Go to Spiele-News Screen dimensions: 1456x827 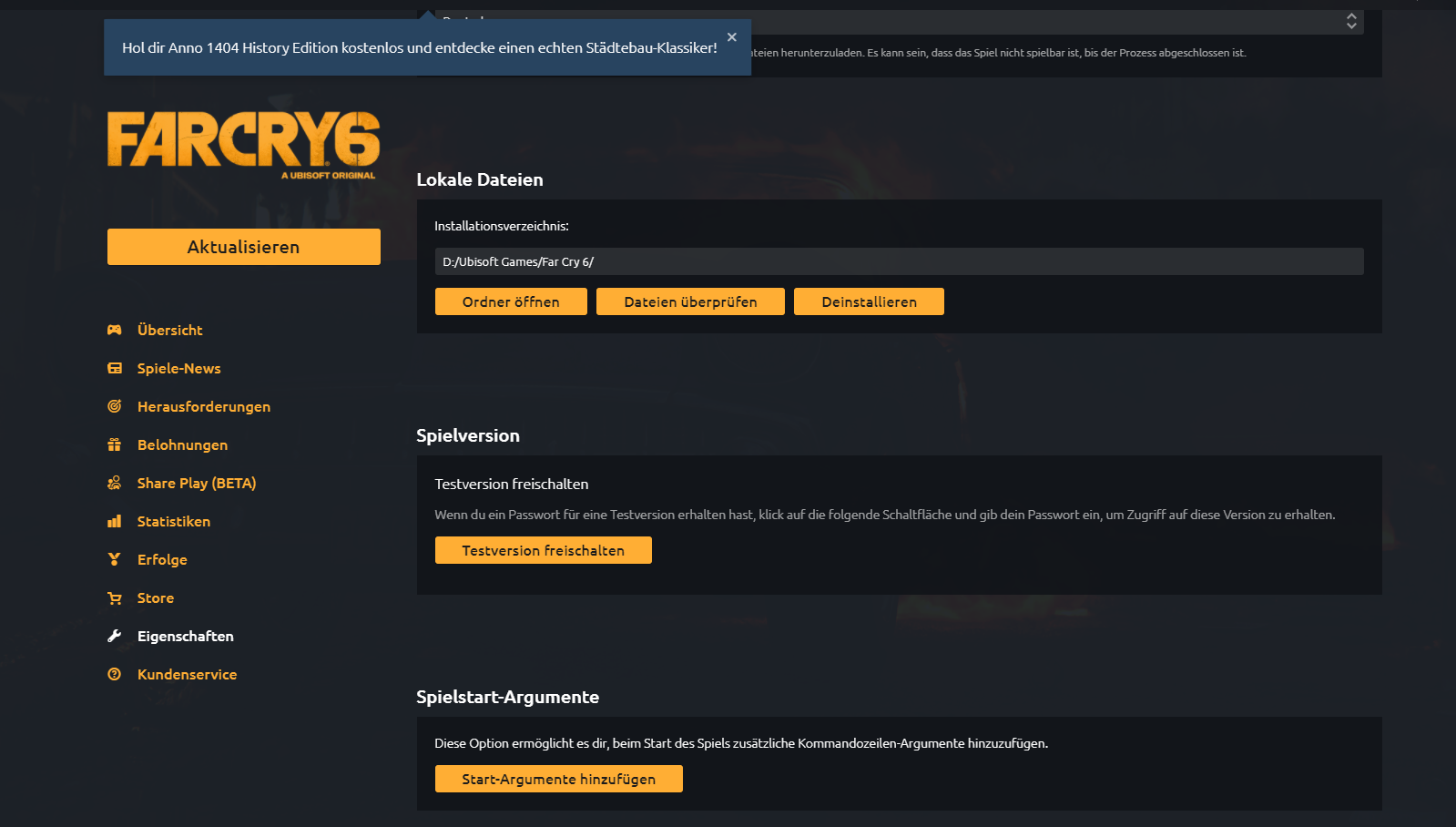[178, 368]
